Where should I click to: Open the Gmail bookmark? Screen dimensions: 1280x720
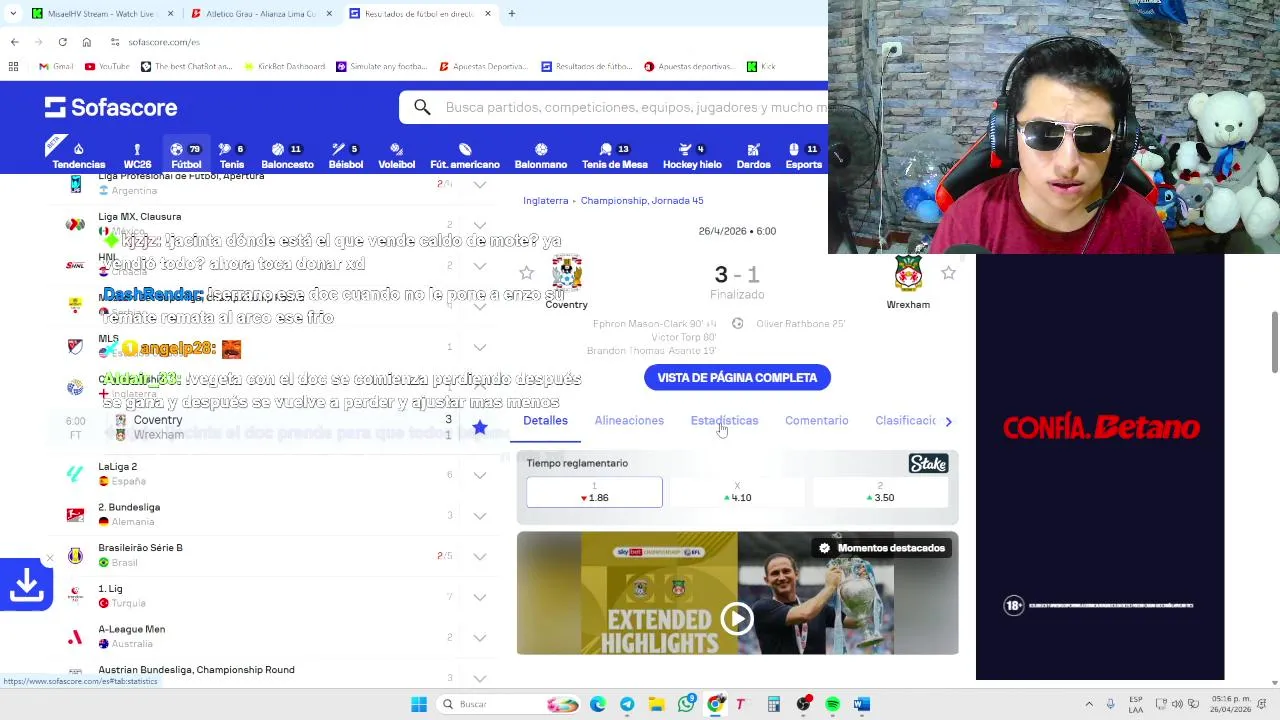click(x=56, y=67)
